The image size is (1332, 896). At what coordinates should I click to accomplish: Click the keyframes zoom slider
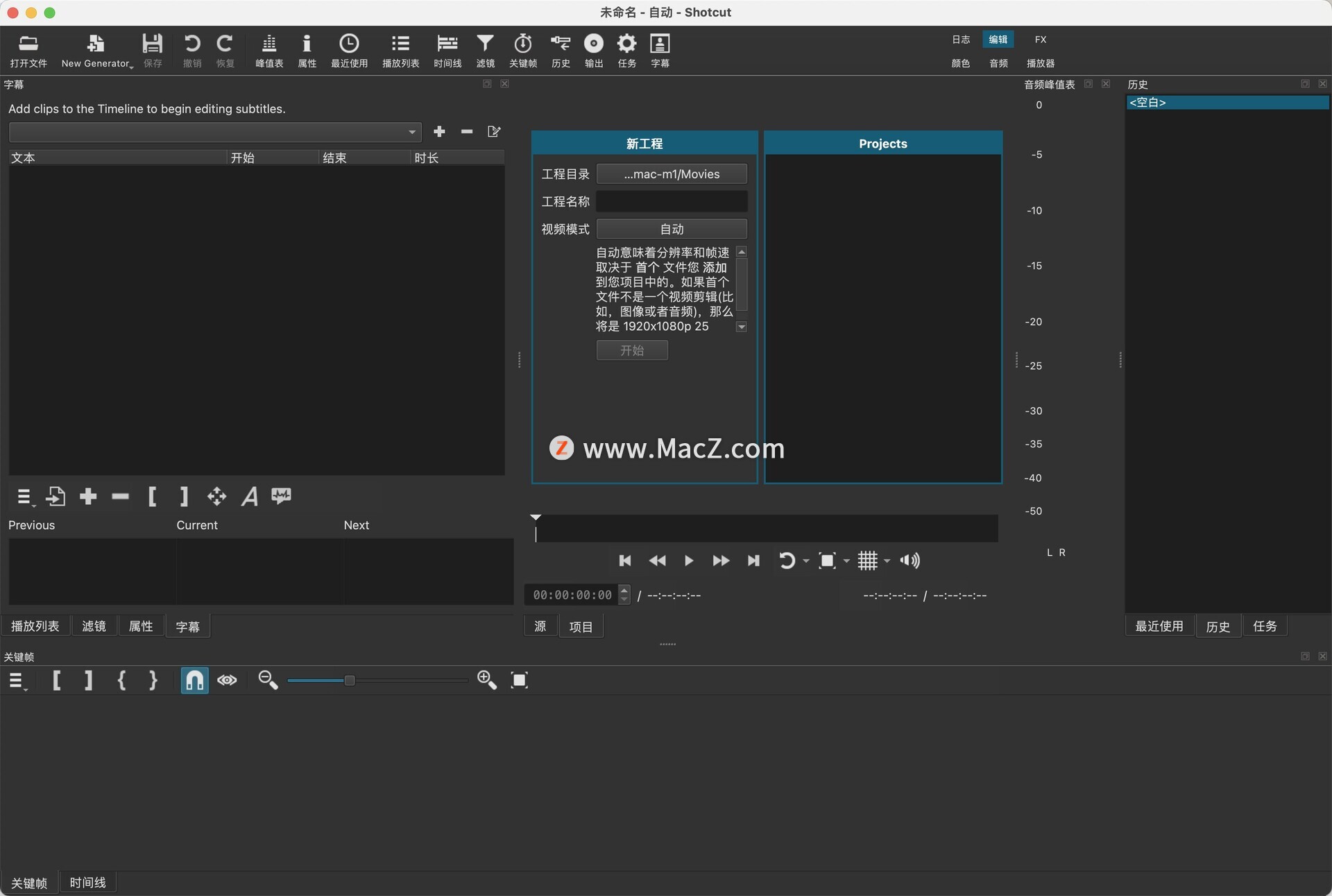pos(377,680)
